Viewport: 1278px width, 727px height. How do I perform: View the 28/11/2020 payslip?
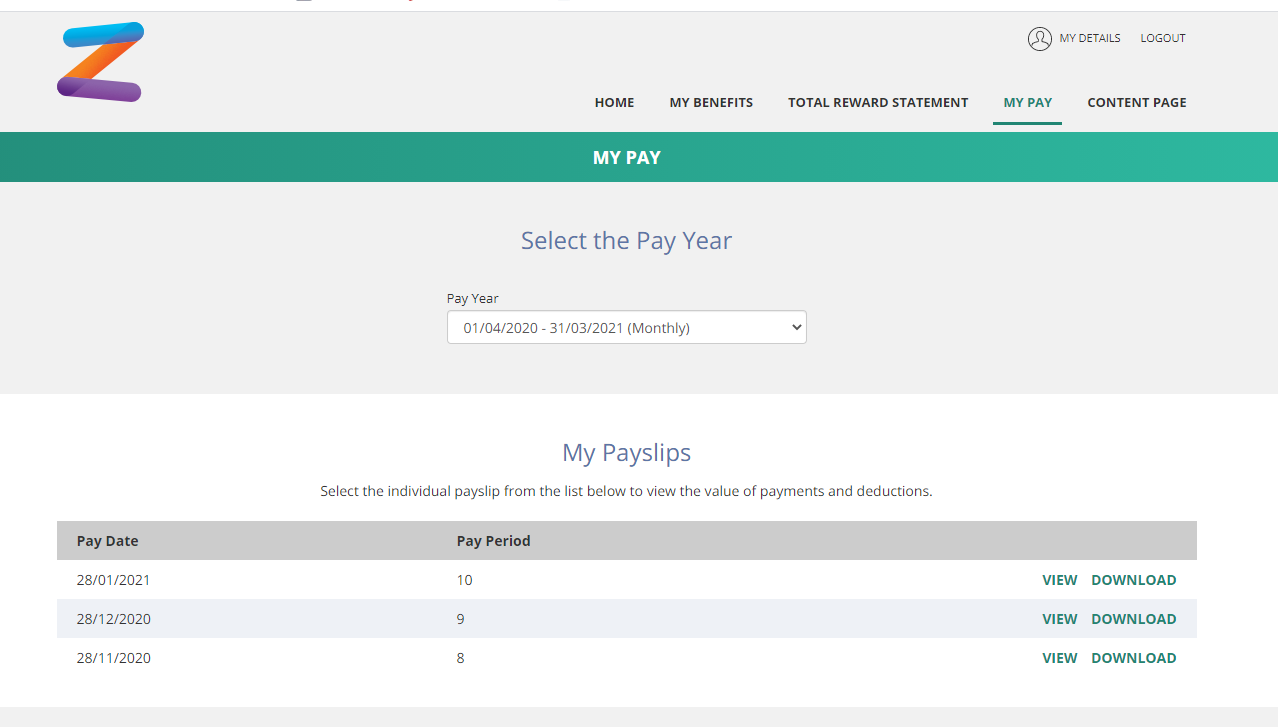tap(1059, 658)
